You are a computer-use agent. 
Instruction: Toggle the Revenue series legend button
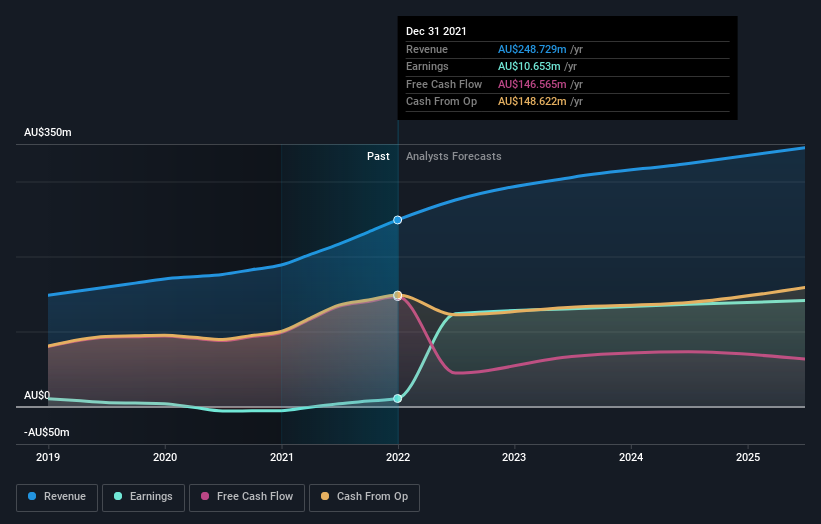point(57,497)
